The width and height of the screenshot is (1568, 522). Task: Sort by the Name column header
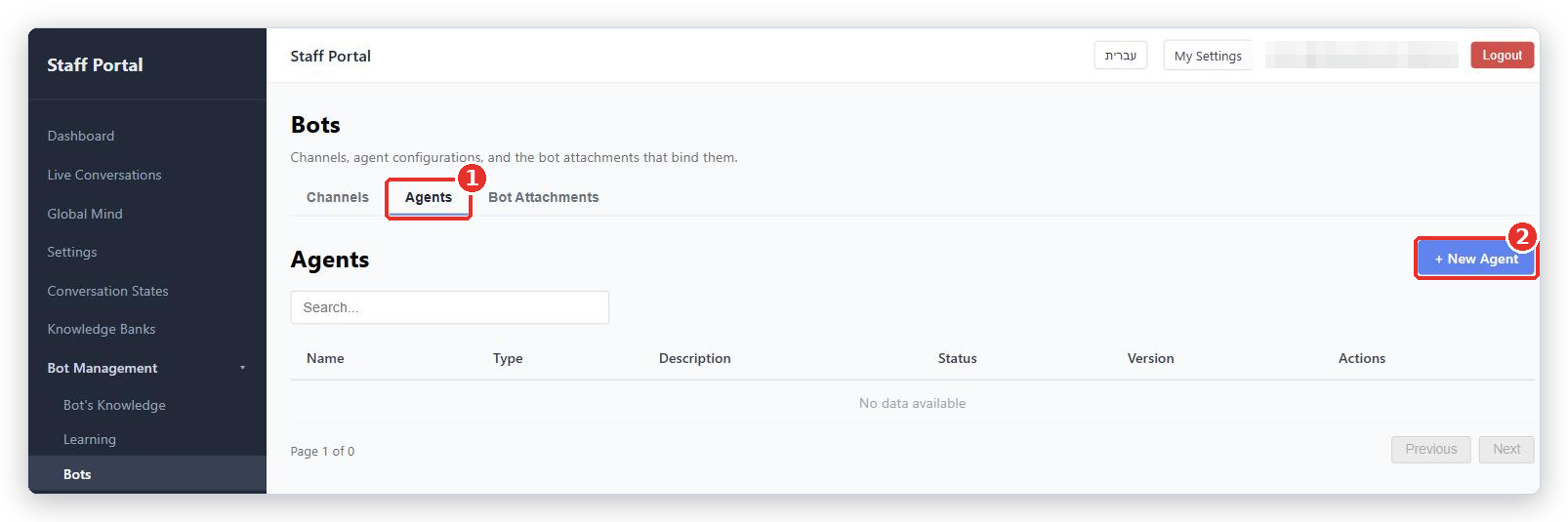325,358
